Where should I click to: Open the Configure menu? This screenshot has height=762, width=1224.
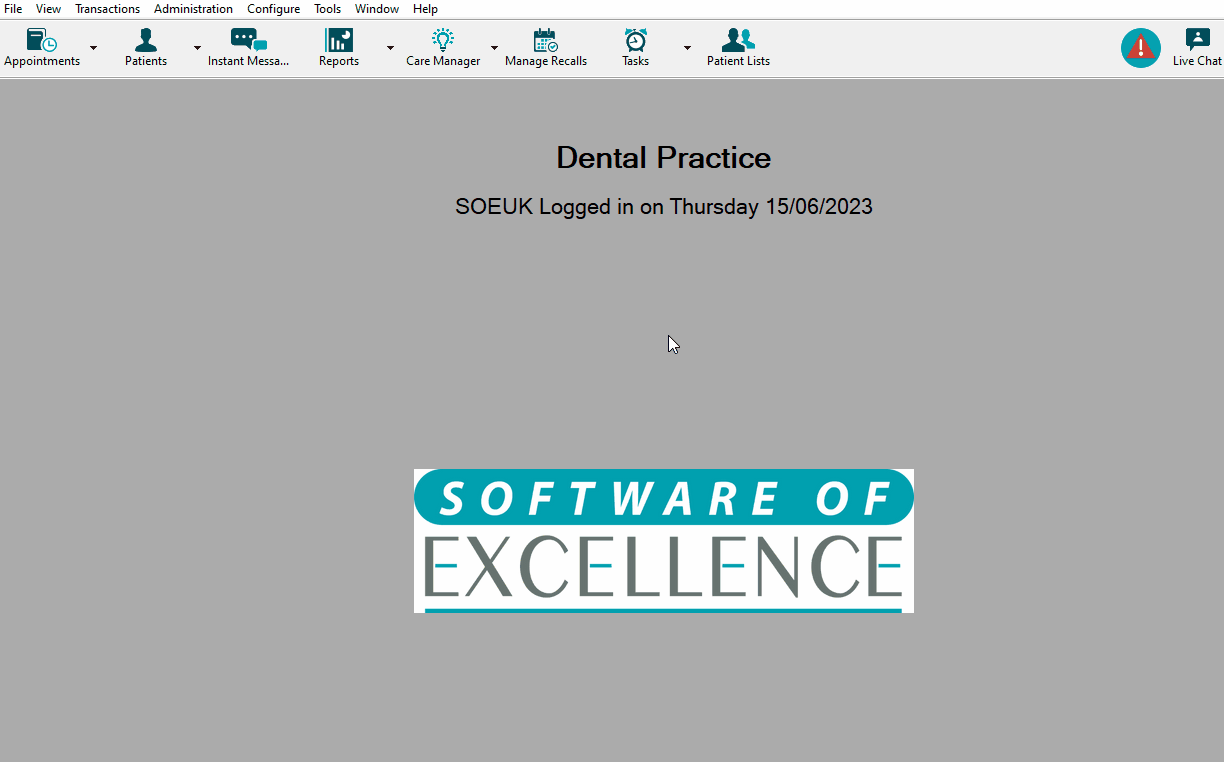[273, 9]
